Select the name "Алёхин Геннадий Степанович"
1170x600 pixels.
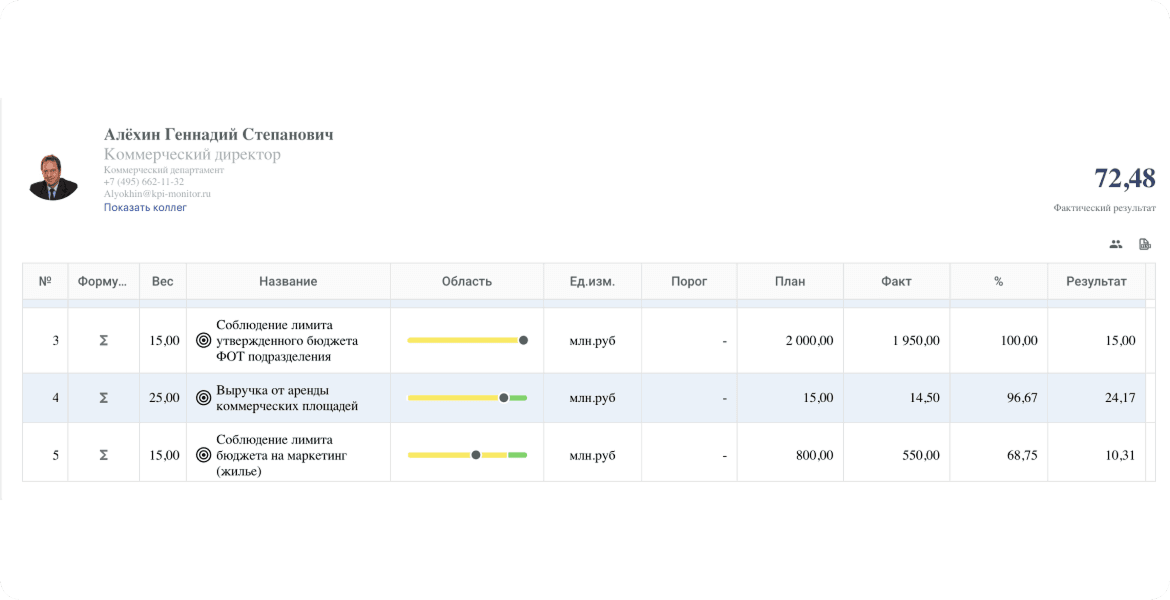point(219,135)
